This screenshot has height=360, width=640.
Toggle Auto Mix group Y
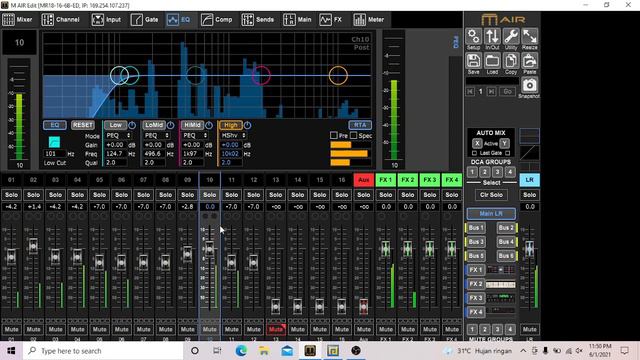[x=504, y=143]
